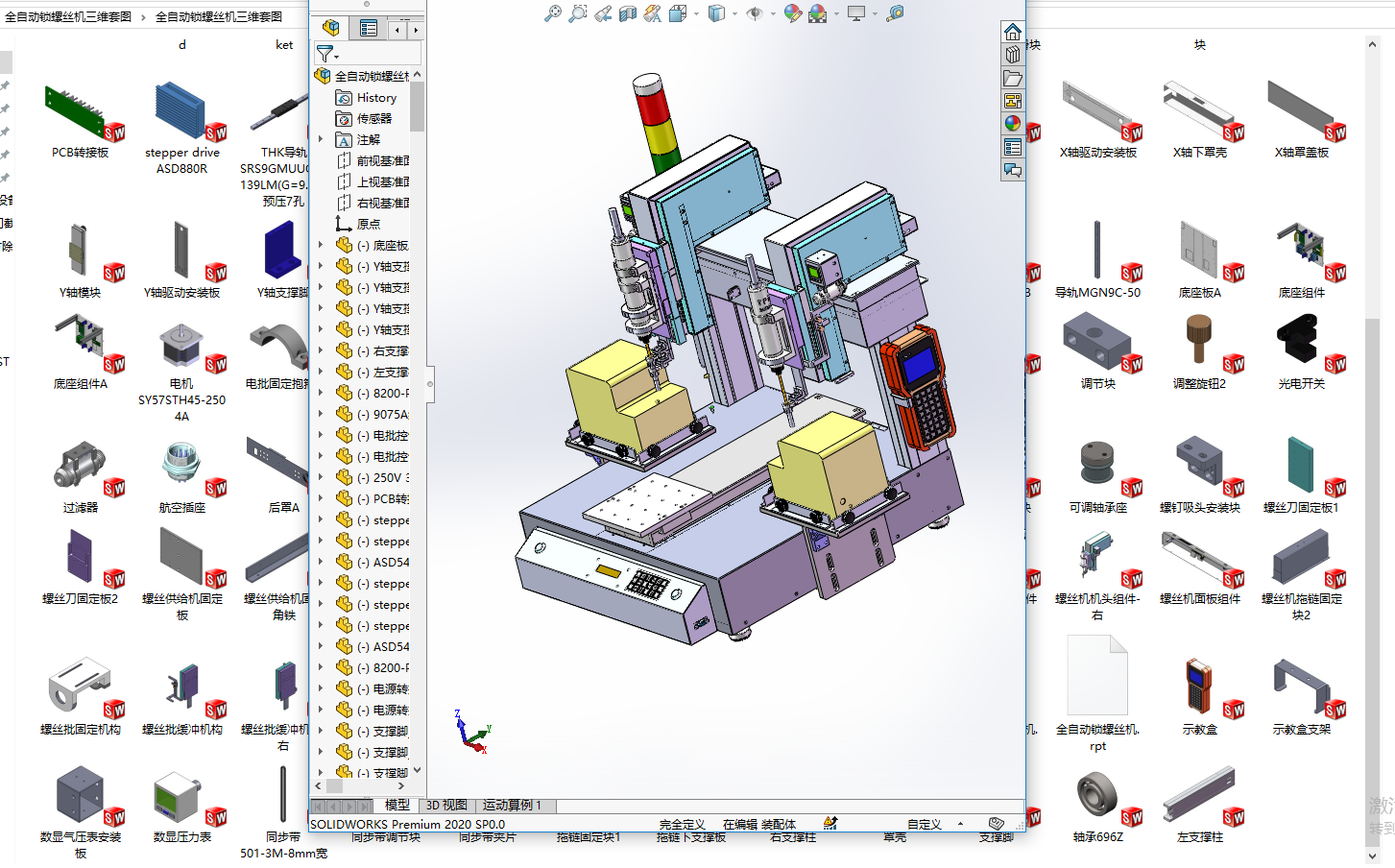
Task: Click the rebuild warning icon in status bar
Action: (x=830, y=824)
